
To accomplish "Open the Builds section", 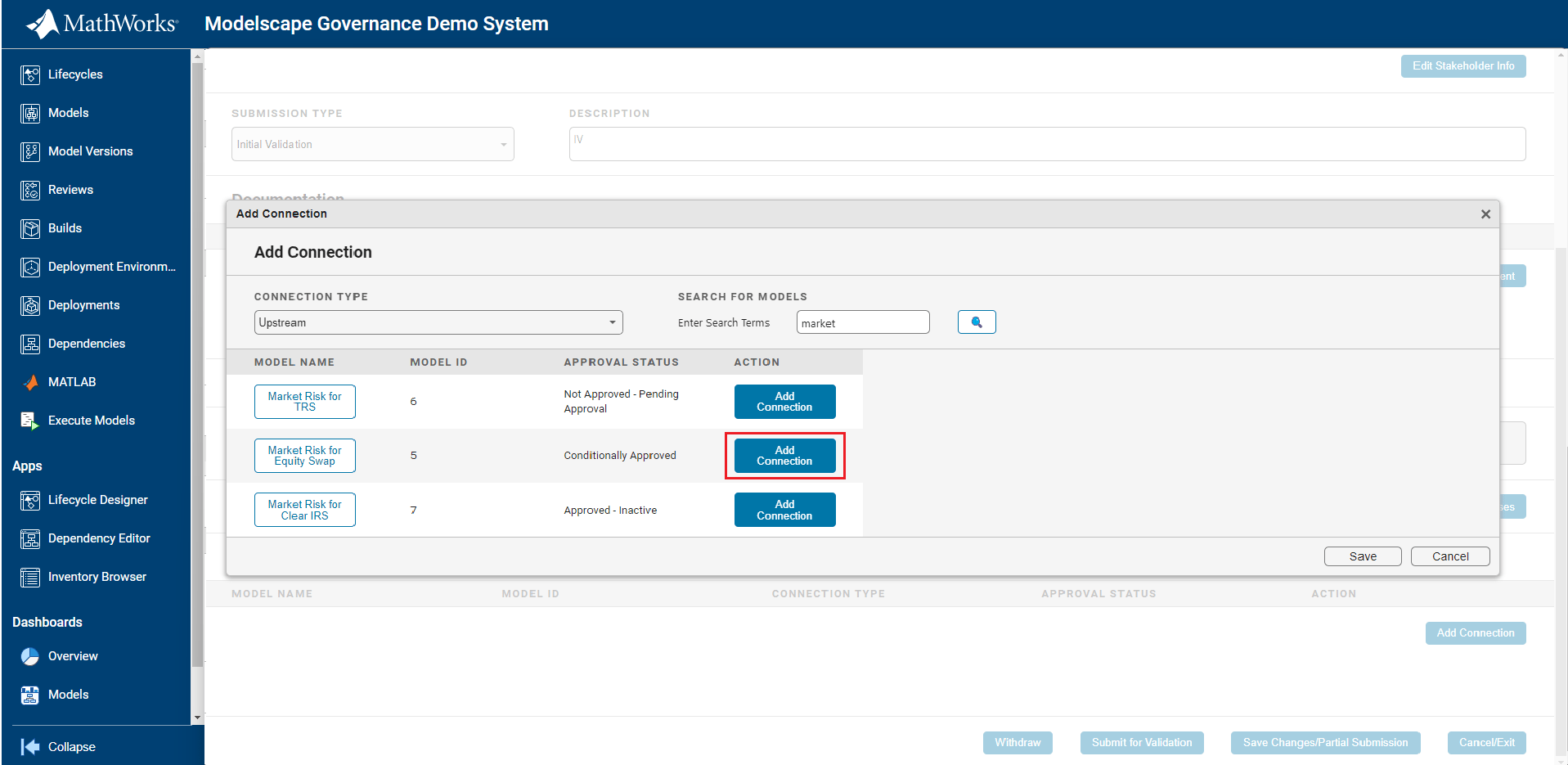I will click(x=65, y=227).
